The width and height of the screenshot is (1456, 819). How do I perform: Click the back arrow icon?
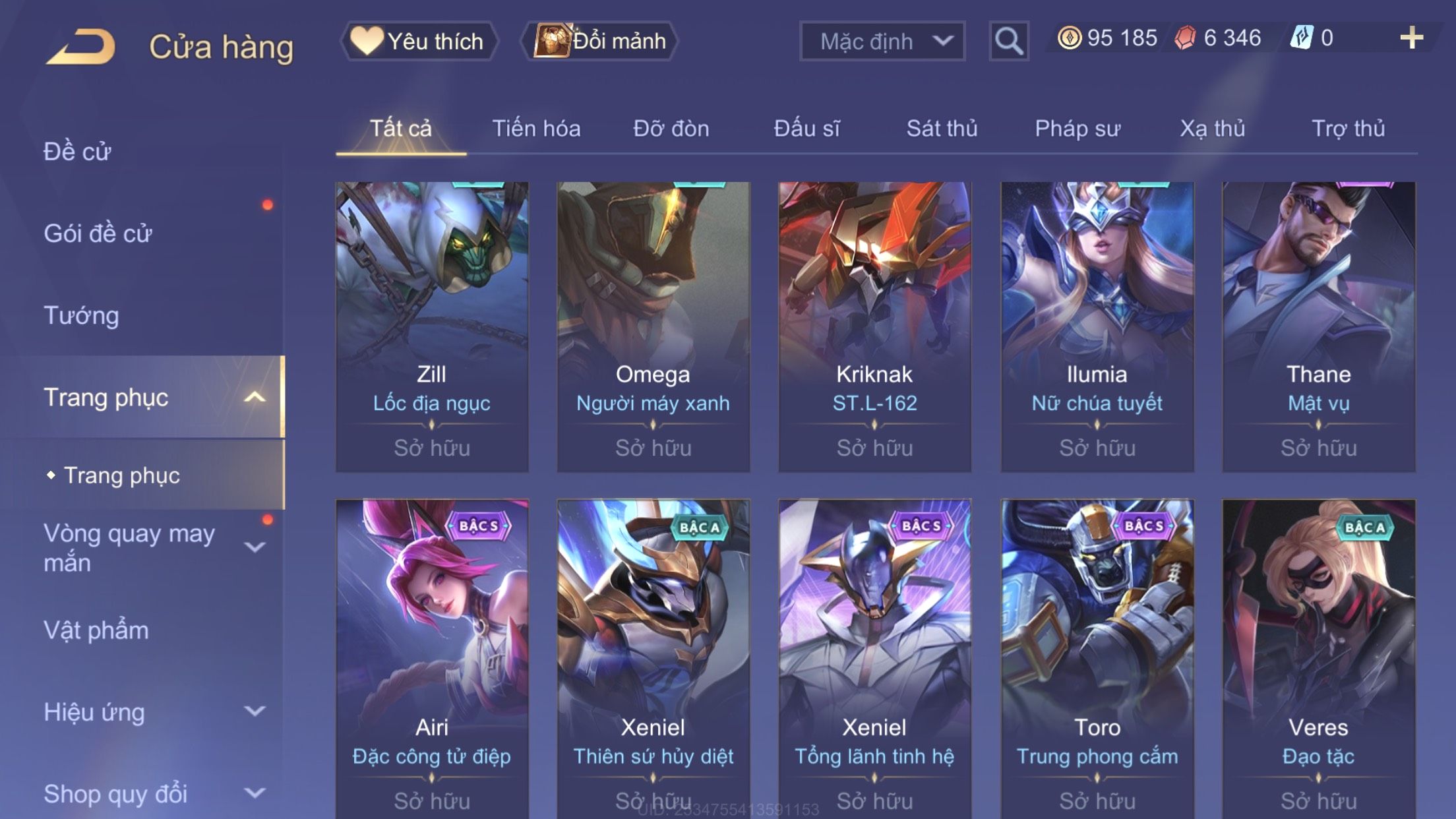80,47
